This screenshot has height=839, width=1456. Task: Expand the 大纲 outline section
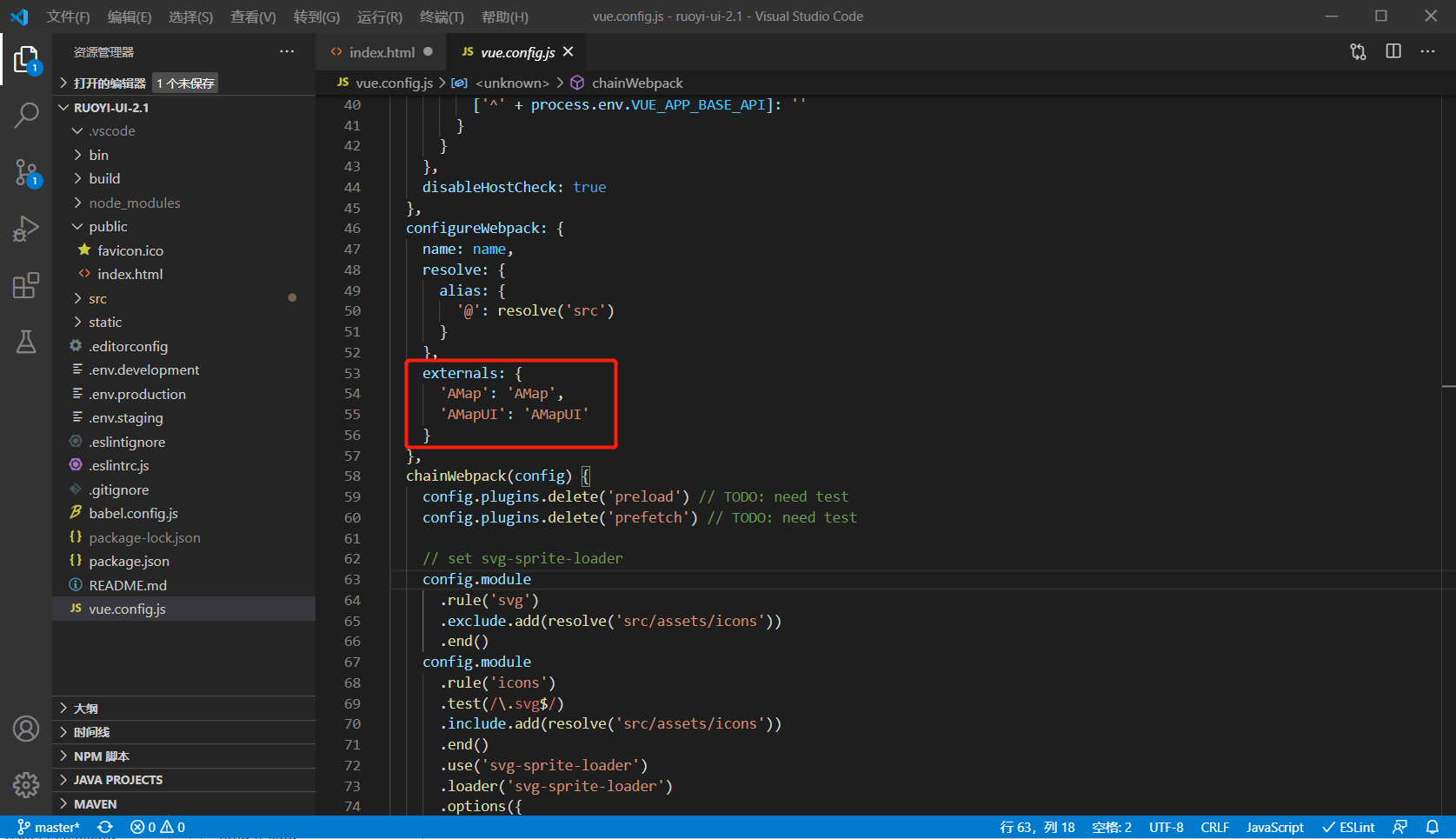click(183, 709)
